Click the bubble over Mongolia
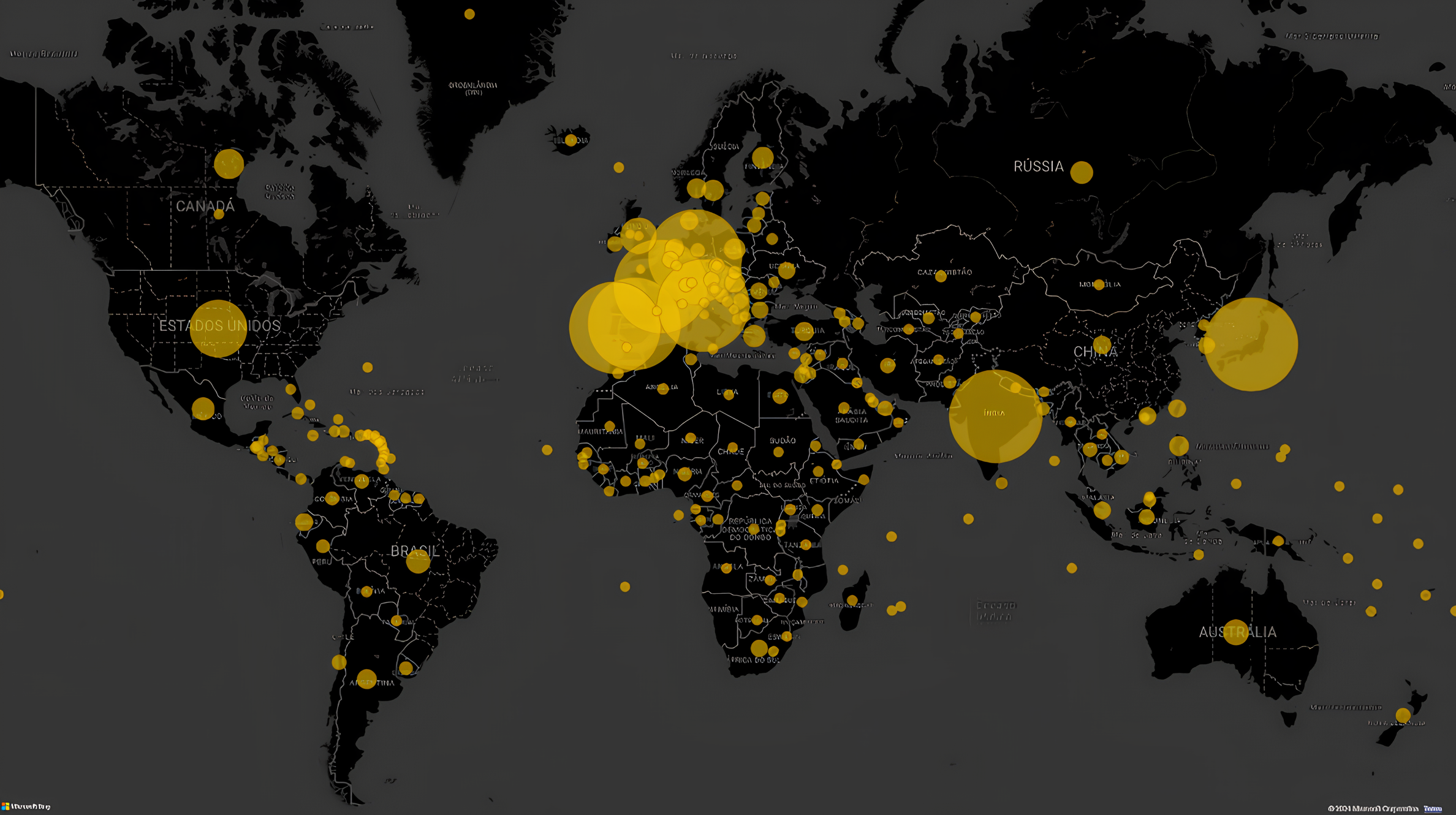Image resolution: width=1456 pixels, height=815 pixels. tap(1099, 284)
